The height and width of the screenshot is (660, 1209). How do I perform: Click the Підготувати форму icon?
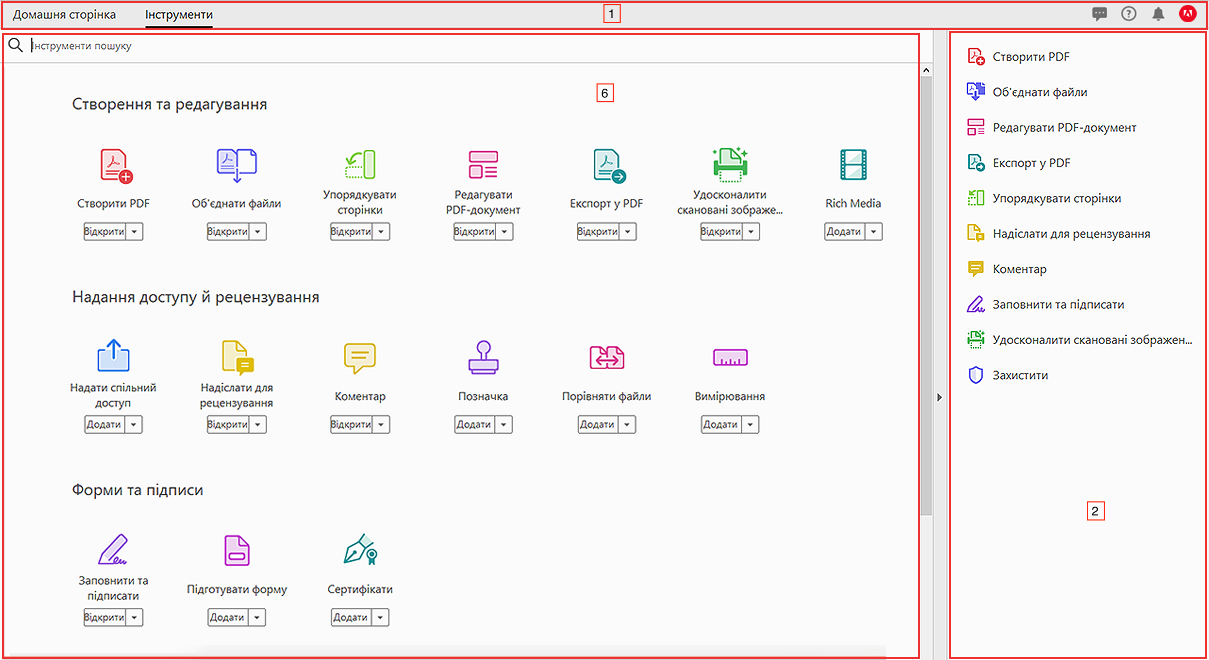click(237, 550)
